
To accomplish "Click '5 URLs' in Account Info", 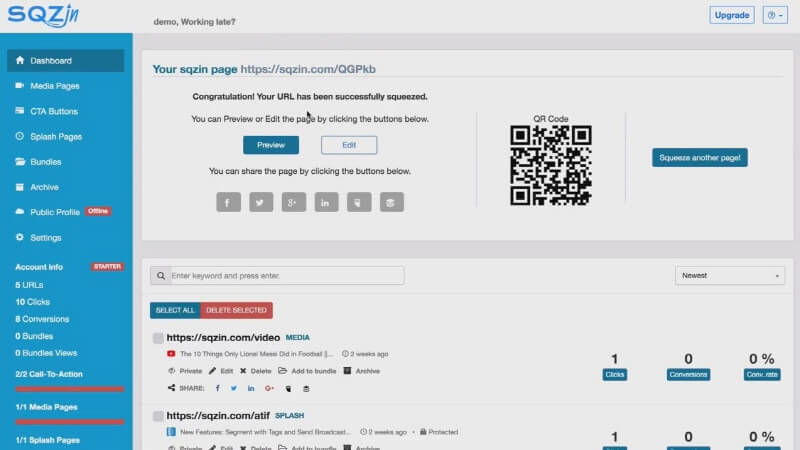I will [29, 285].
